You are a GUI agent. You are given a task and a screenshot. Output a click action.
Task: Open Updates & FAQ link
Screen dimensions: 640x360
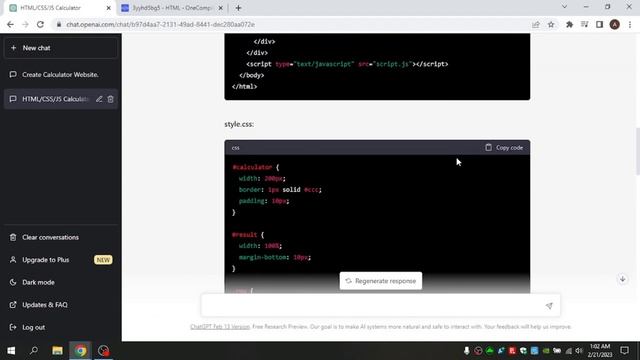(61, 304)
